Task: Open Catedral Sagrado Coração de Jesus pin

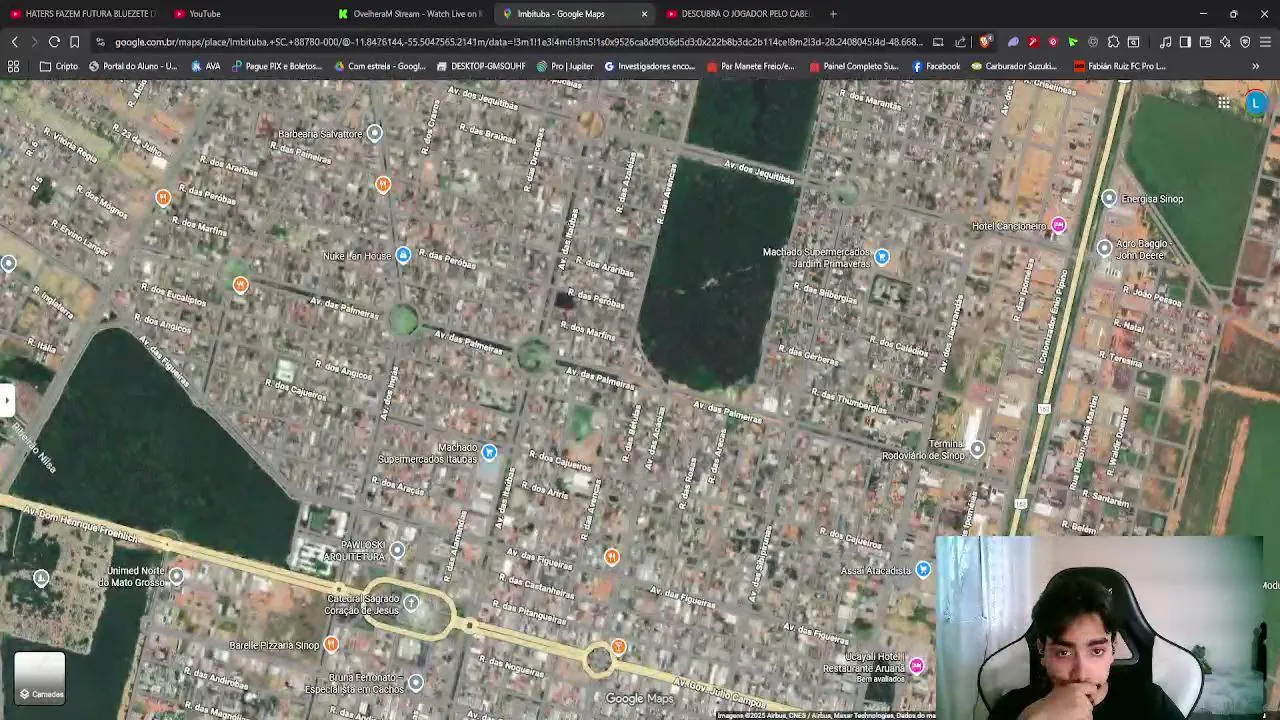Action: [x=411, y=603]
